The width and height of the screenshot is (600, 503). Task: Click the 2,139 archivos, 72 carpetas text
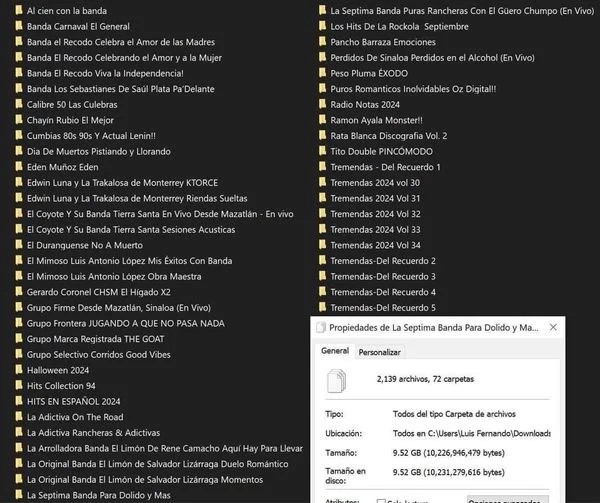[425, 379]
